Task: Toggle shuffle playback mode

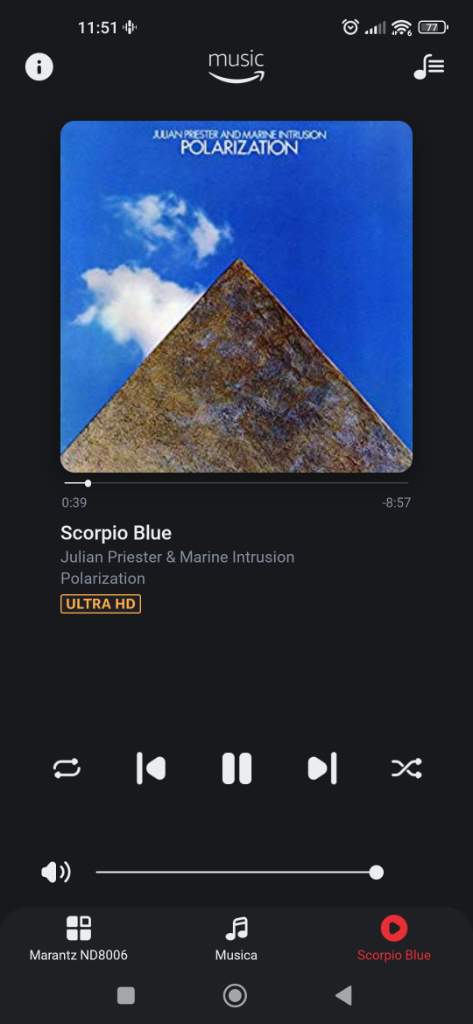Action: tap(406, 768)
